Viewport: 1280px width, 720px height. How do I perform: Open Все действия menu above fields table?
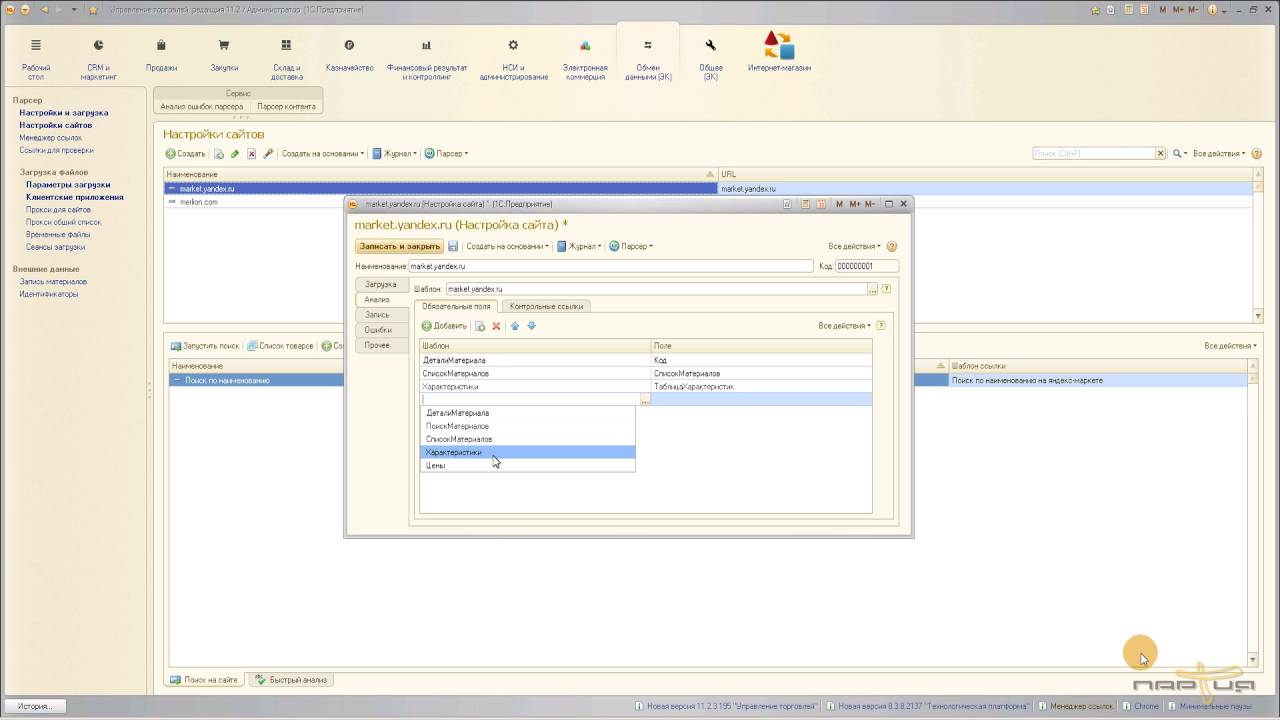[845, 326]
